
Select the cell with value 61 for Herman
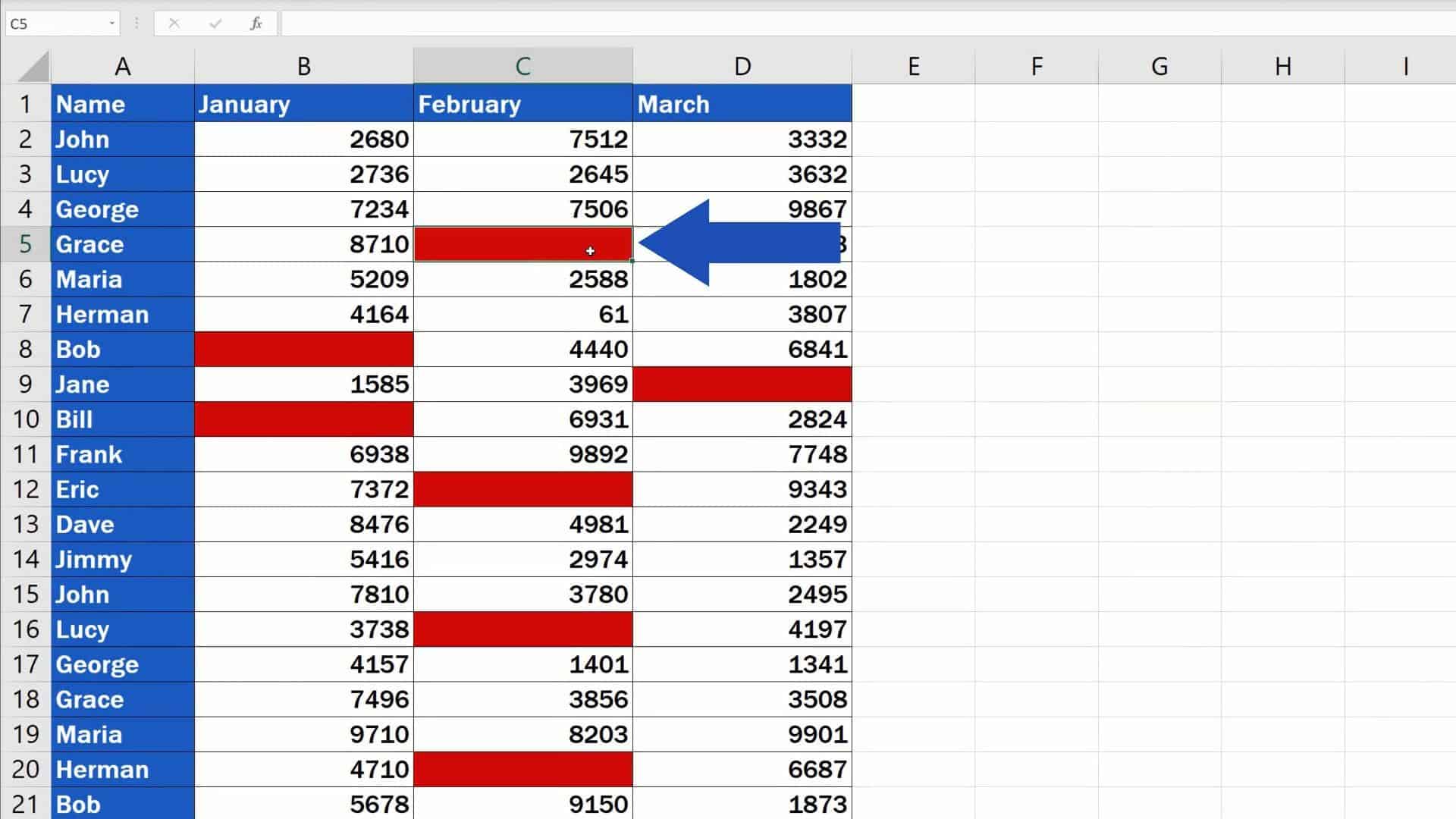tap(522, 314)
